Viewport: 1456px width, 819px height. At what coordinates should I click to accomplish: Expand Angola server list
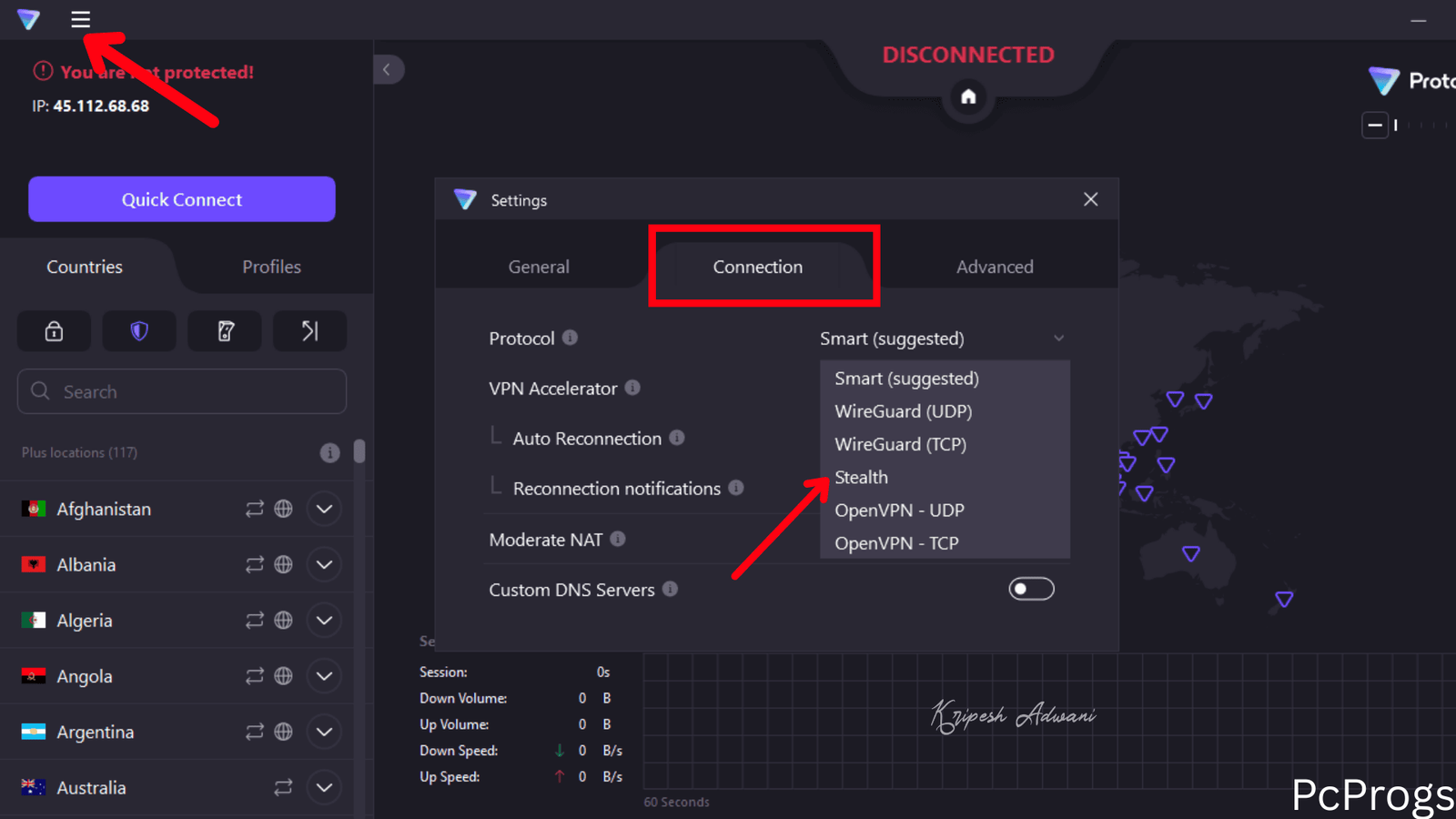[324, 675]
